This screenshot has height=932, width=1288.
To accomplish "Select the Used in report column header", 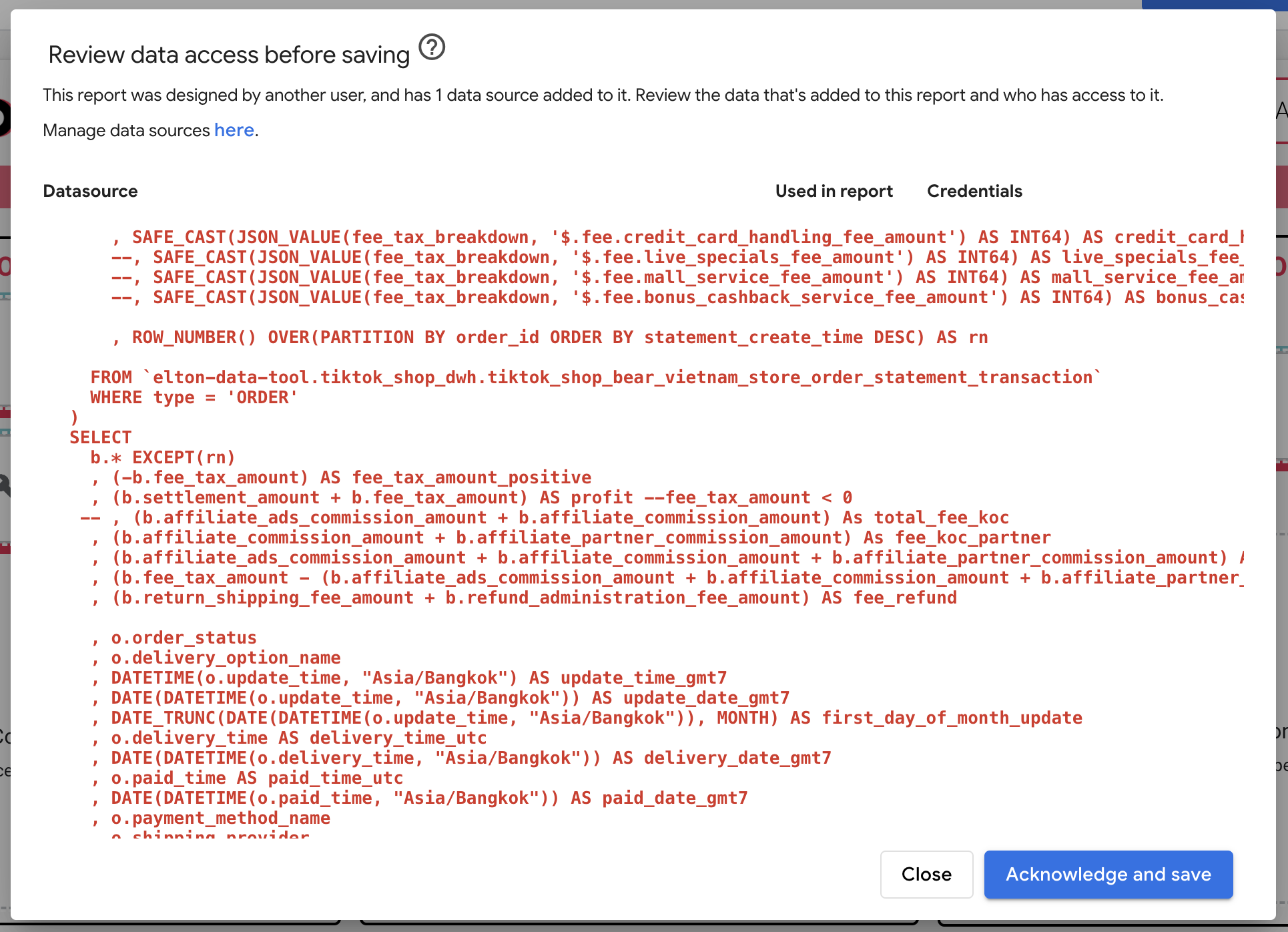I will point(834,191).
